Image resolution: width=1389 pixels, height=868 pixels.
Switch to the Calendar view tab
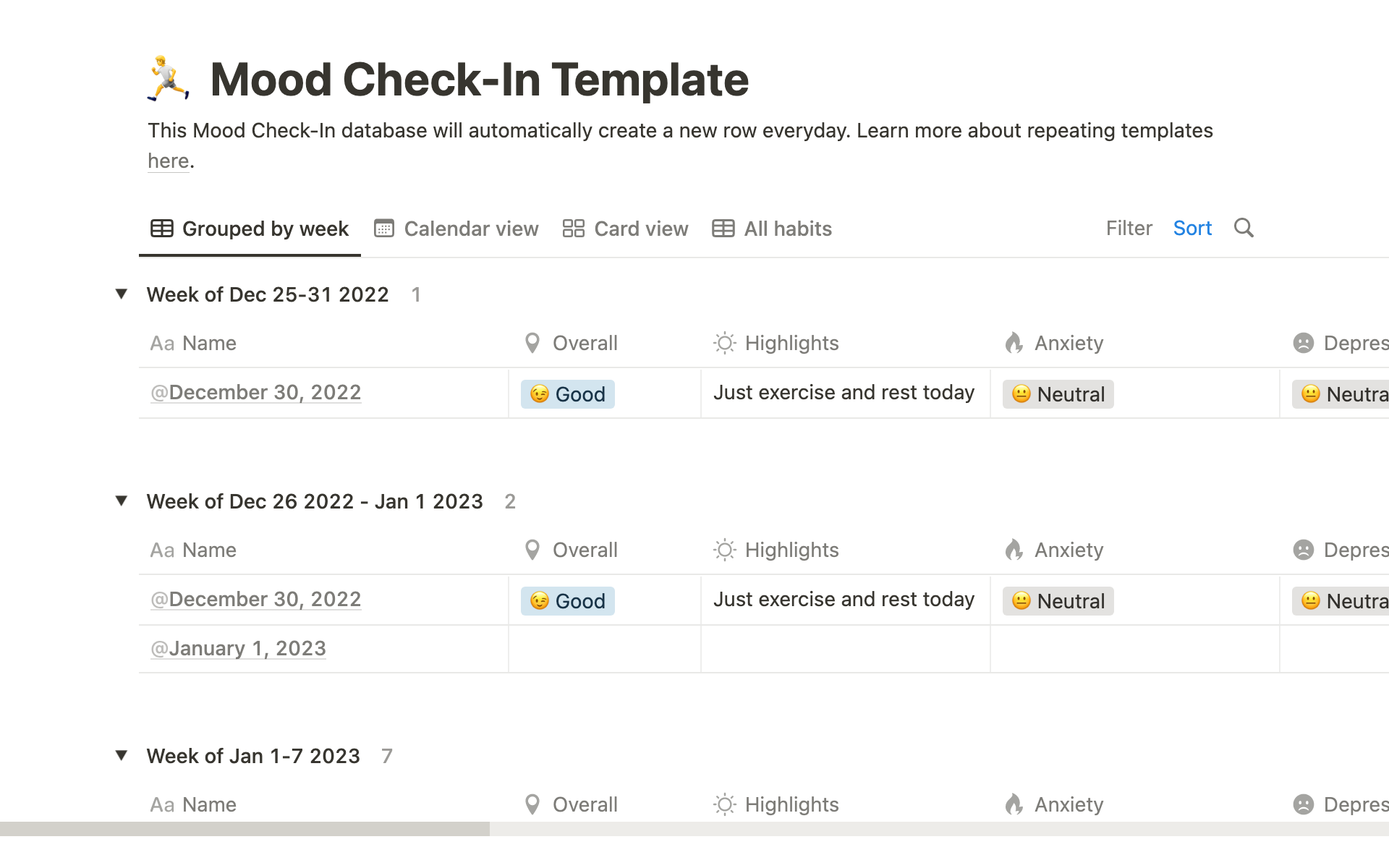tap(456, 229)
